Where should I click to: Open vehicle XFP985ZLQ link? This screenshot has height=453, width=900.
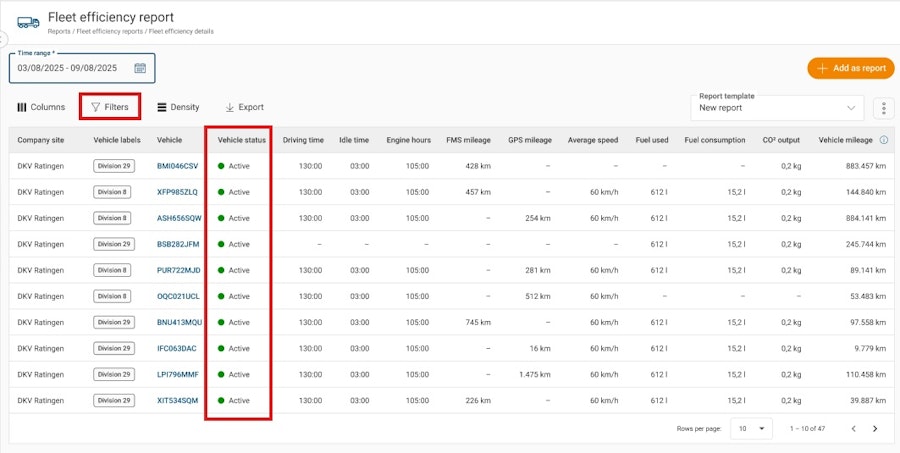click(x=177, y=192)
